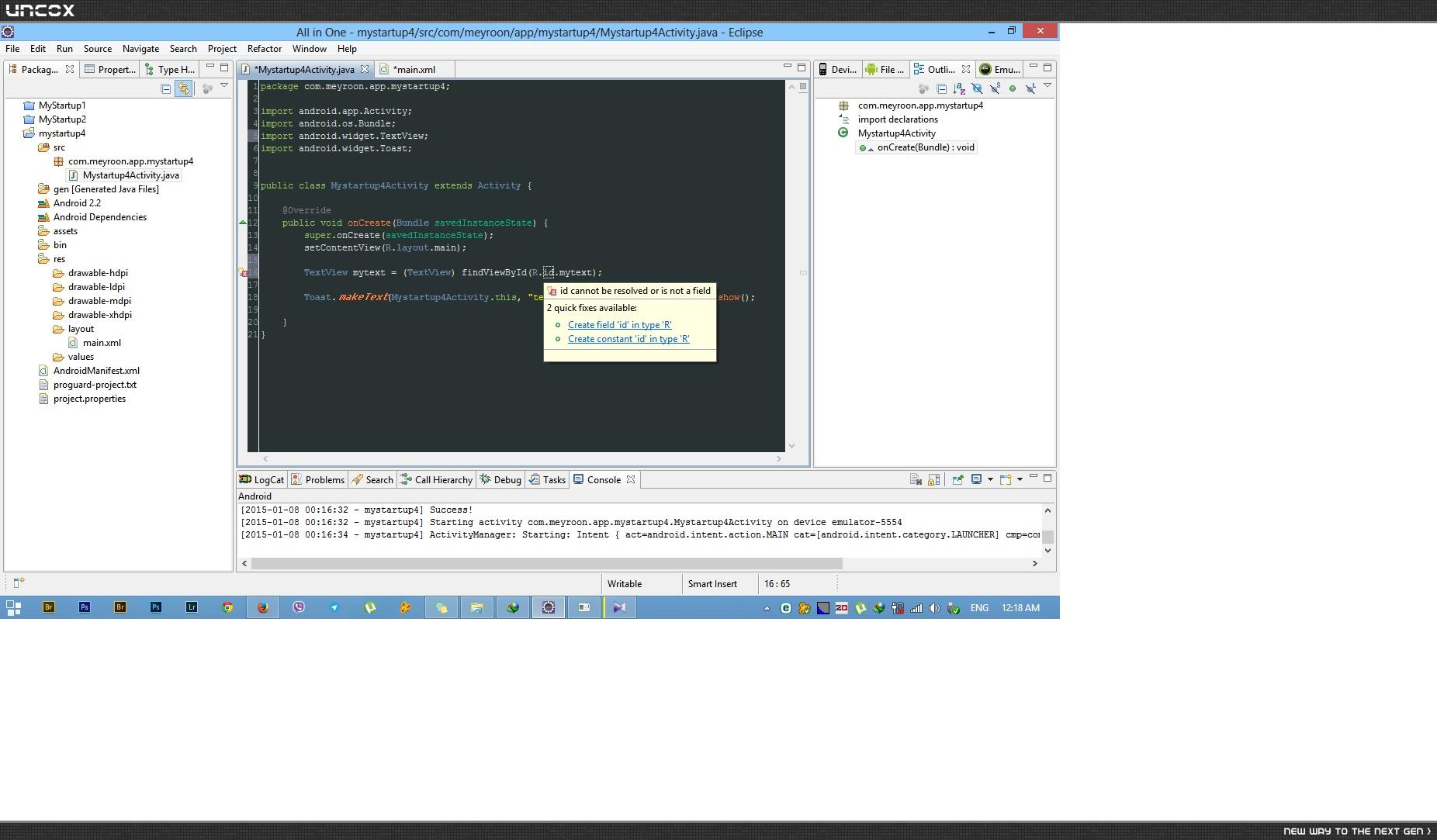Viewport: 1437px width, 840px height.
Task: Open the Emulator Control view tab
Action: click(x=1000, y=70)
